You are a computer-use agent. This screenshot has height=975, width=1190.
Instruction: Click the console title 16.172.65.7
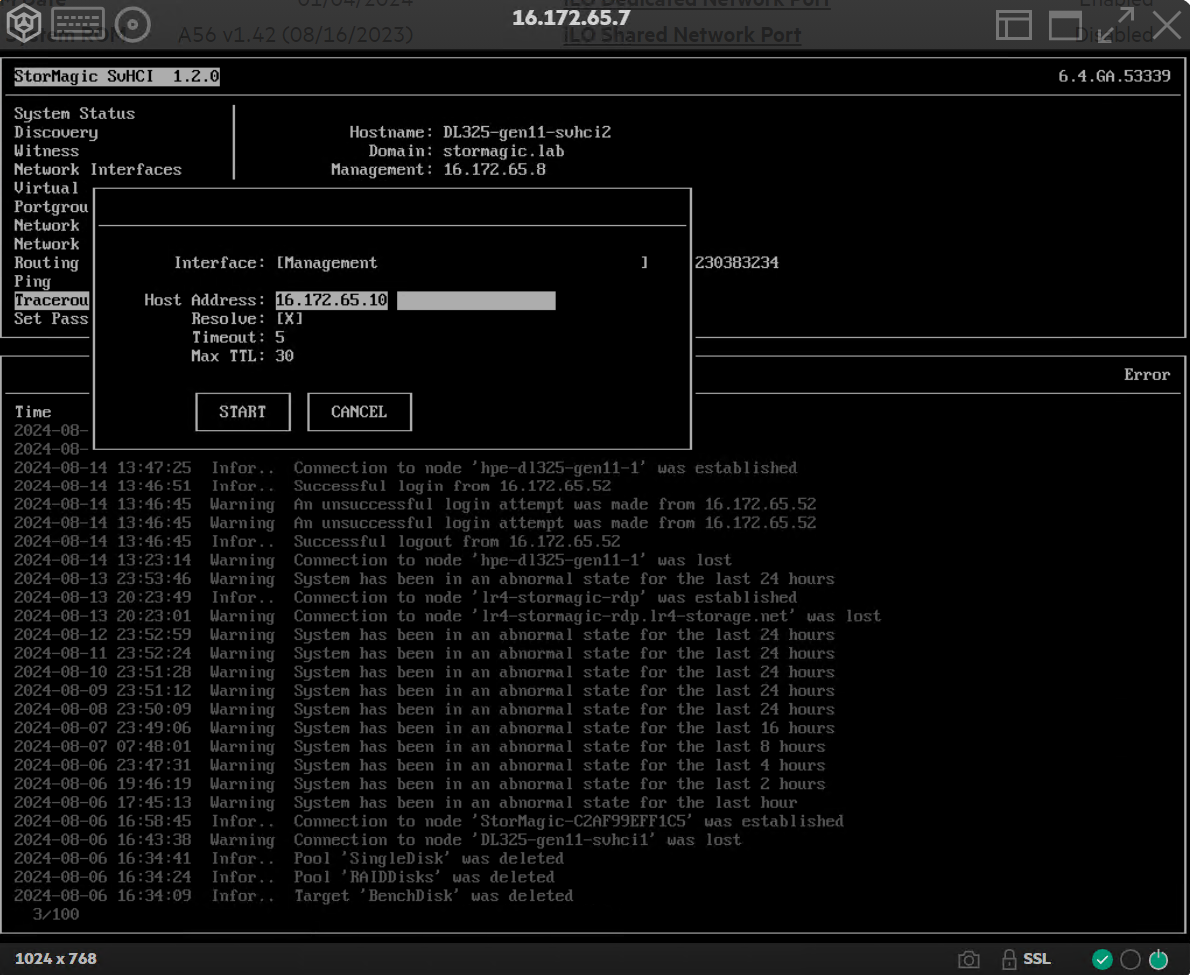coord(571,17)
